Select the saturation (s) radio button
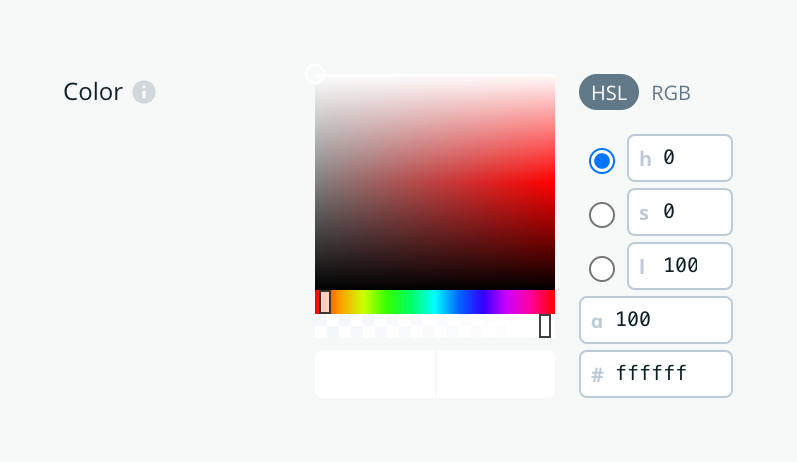 coord(602,214)
